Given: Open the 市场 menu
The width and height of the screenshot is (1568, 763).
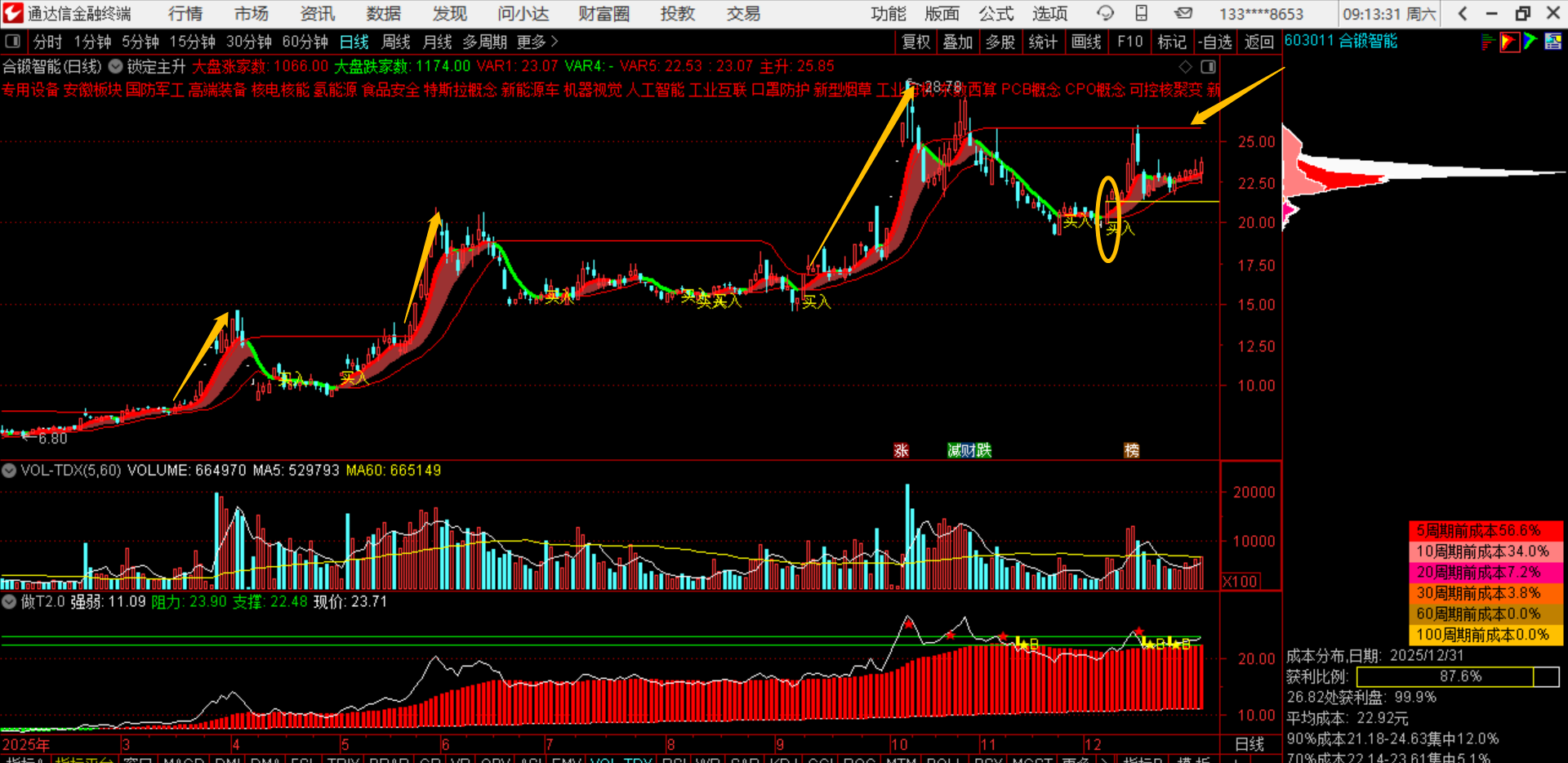Looking at the screenshot, I should click(252, 13).
